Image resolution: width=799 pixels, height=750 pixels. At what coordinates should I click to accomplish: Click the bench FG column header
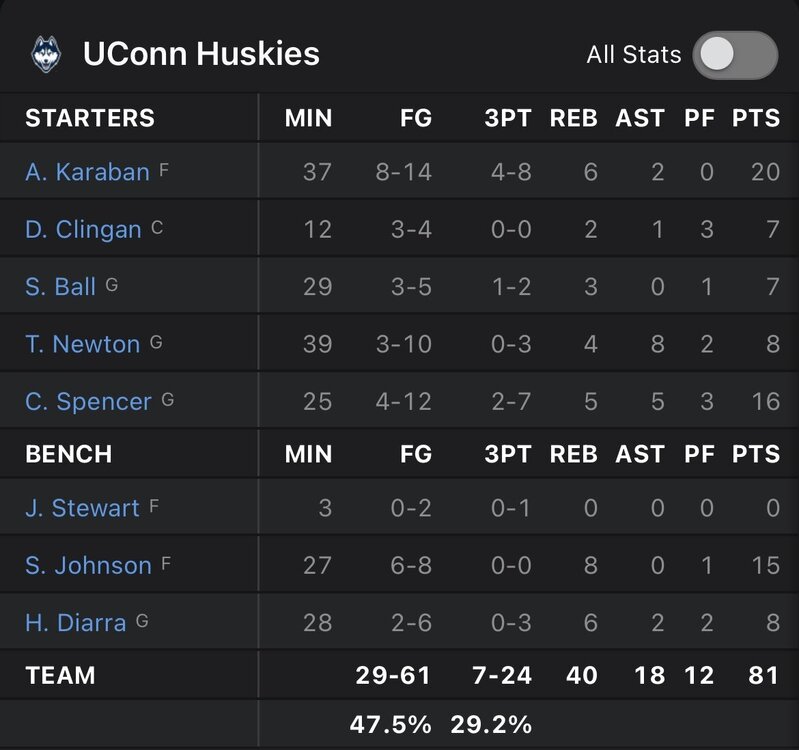coord(415,454)
